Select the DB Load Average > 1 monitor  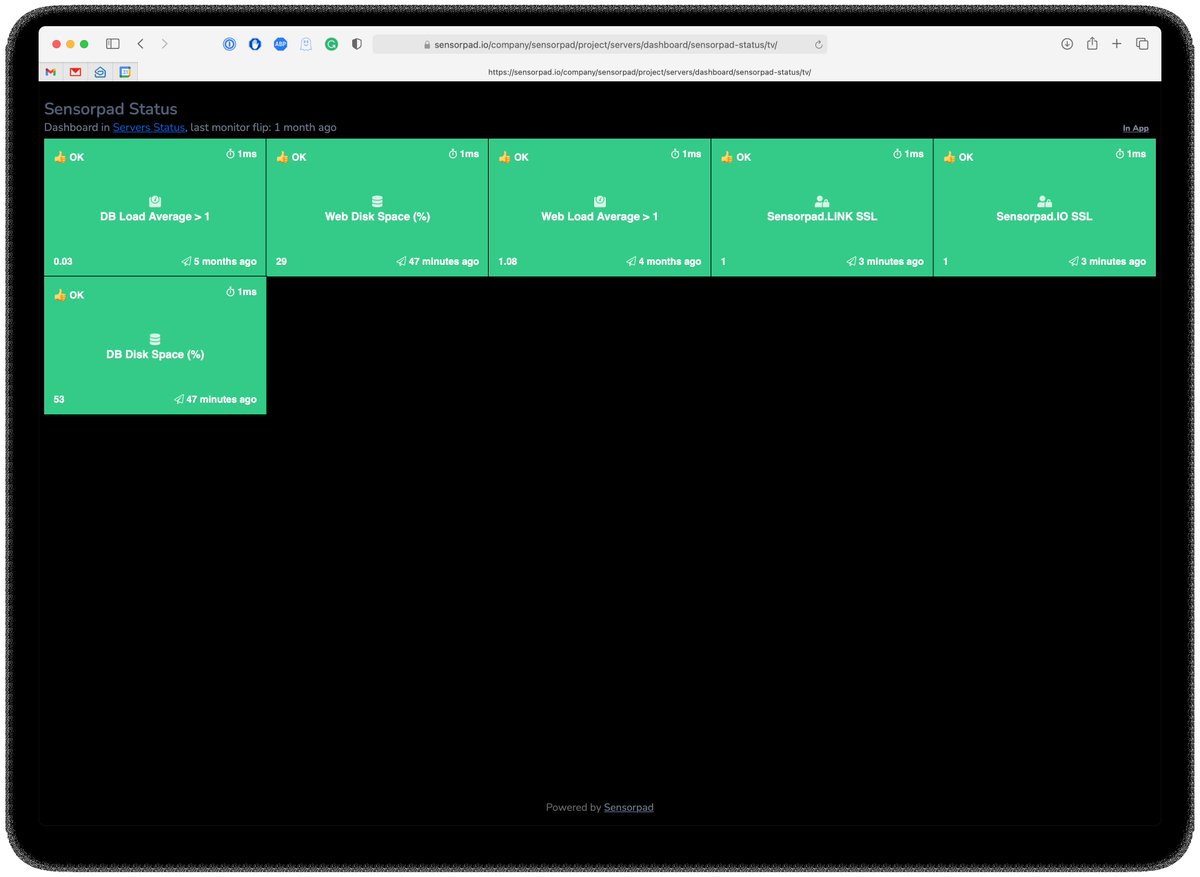(155, 207)
